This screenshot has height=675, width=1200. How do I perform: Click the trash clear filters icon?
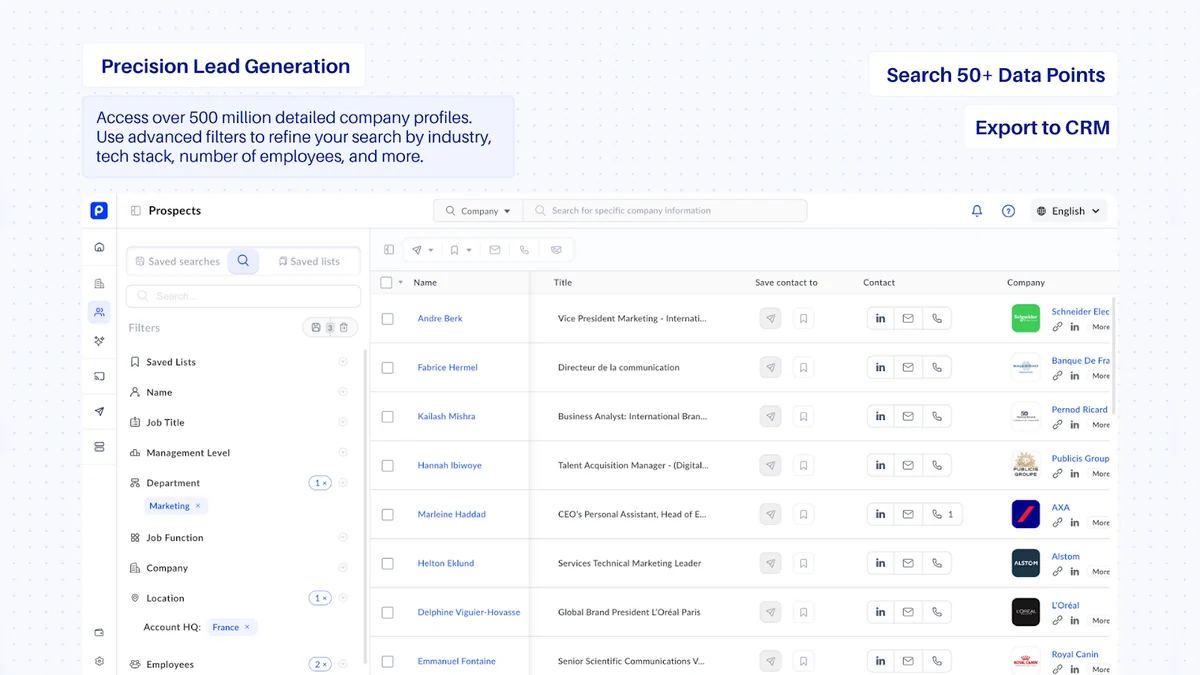[x=343, y=327]
